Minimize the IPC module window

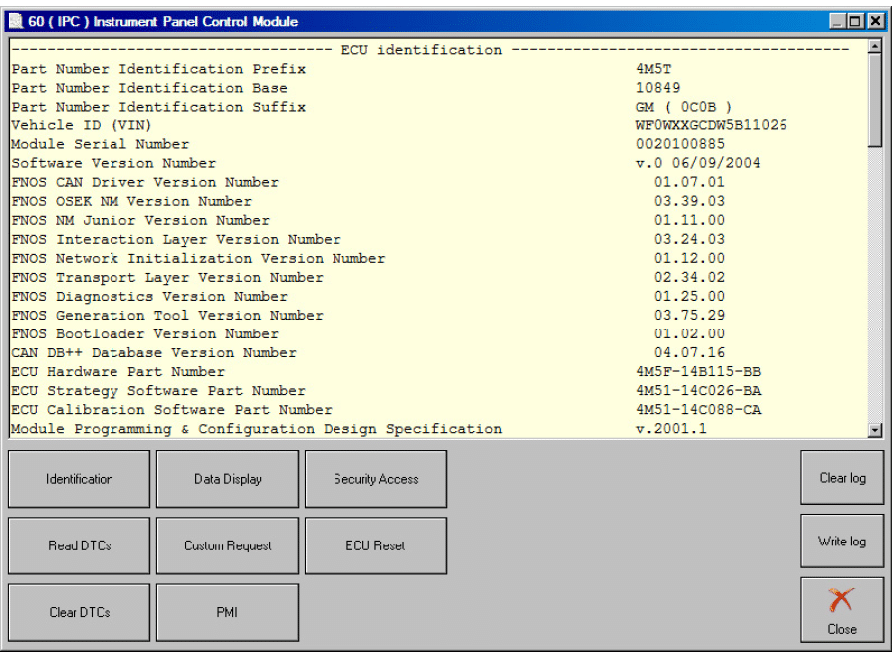837,21
